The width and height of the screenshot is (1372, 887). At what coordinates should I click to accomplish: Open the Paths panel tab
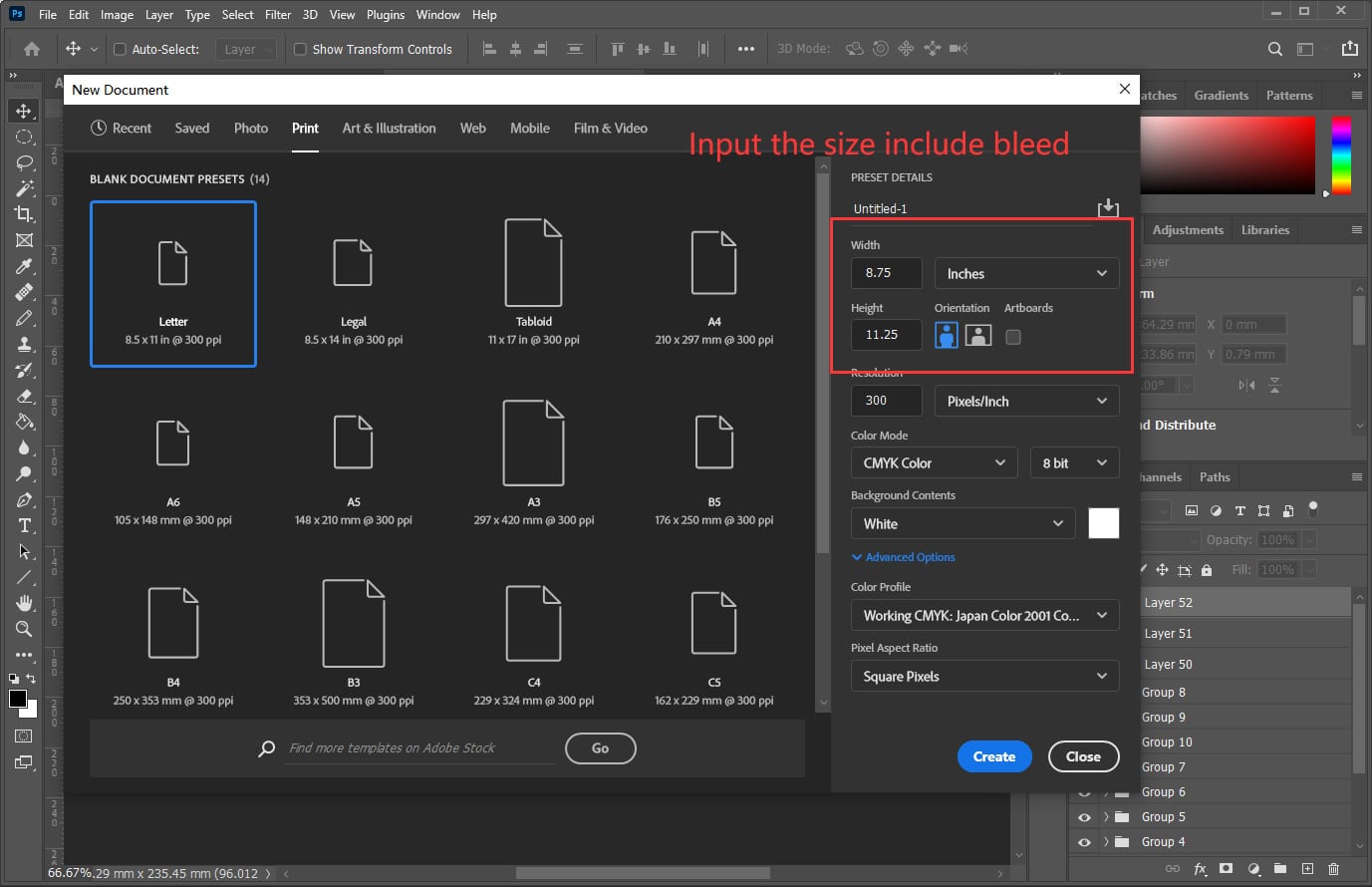[x=1215, y=477]
